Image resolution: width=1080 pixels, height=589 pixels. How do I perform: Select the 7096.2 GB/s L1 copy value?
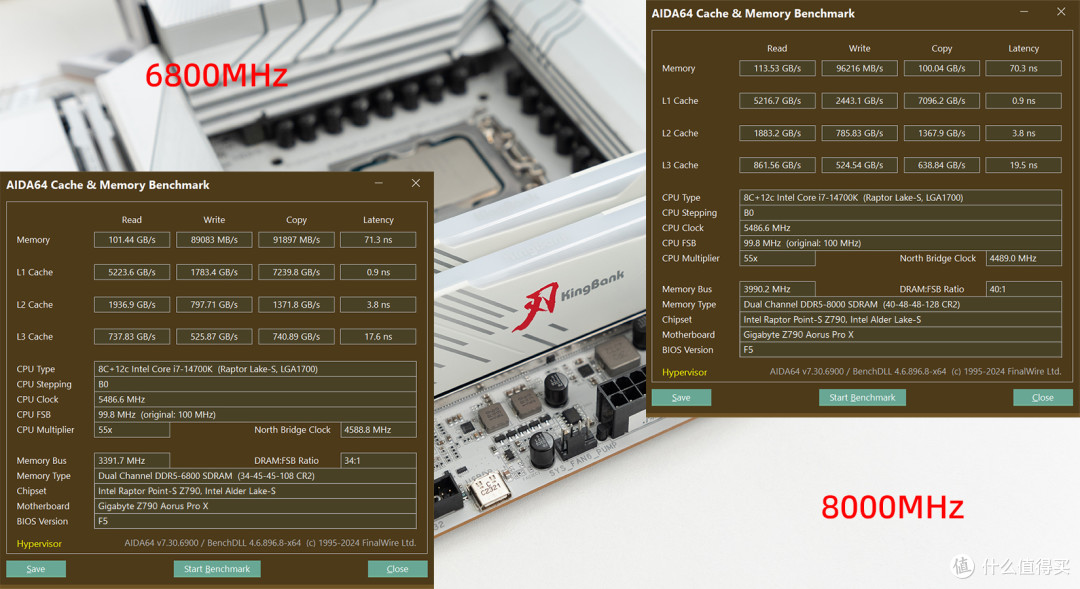pos(942,101)
